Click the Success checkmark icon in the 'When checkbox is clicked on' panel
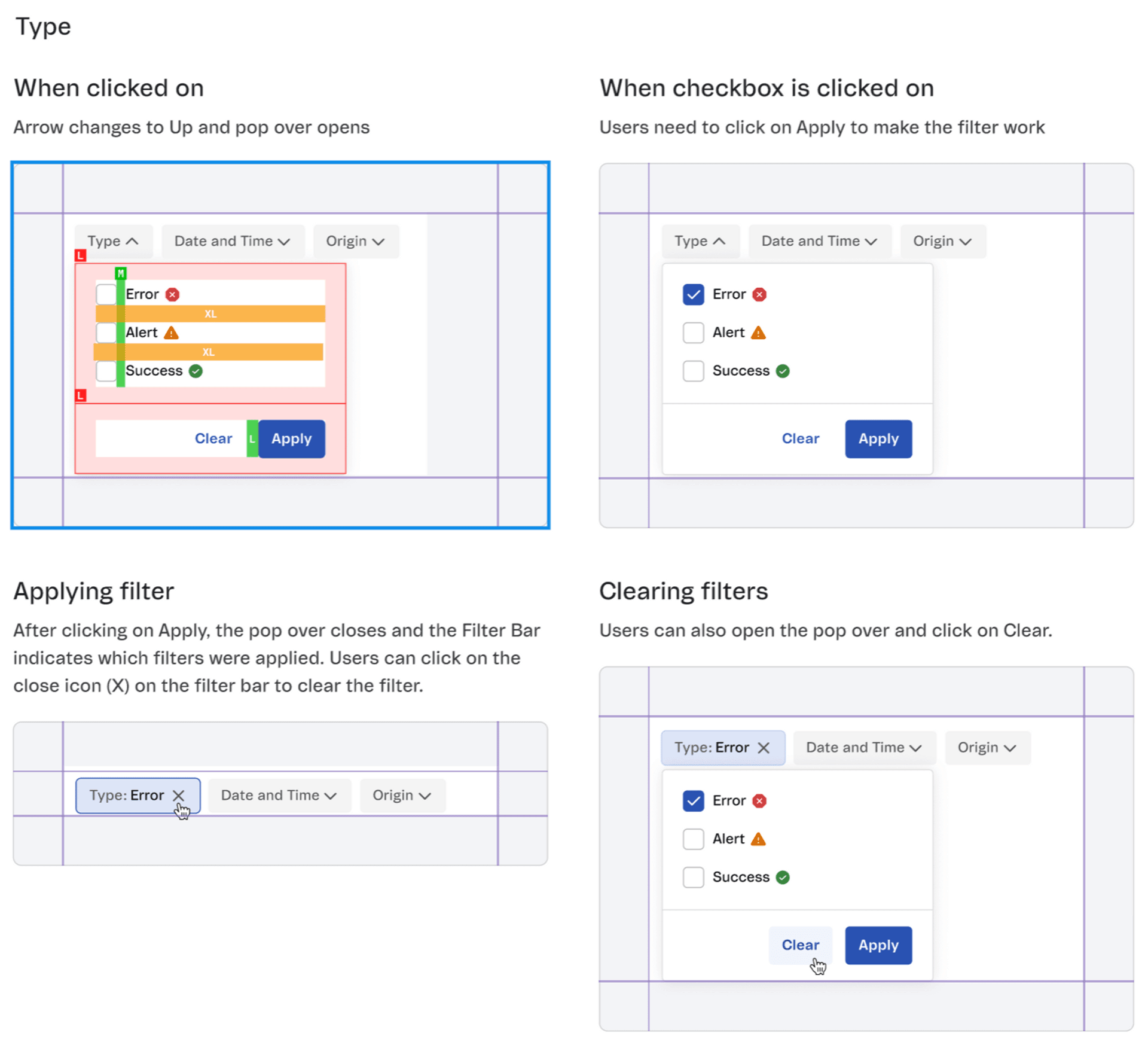 coord(783,371)
